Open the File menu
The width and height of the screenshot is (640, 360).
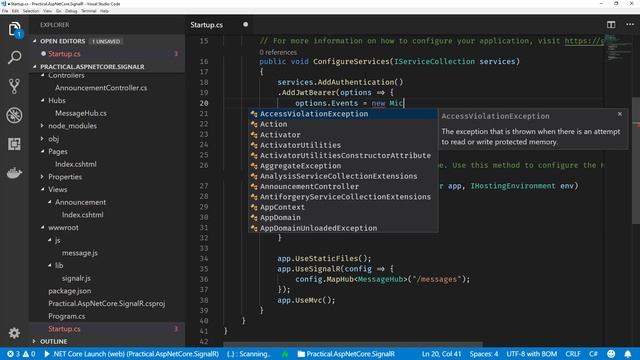5,11
